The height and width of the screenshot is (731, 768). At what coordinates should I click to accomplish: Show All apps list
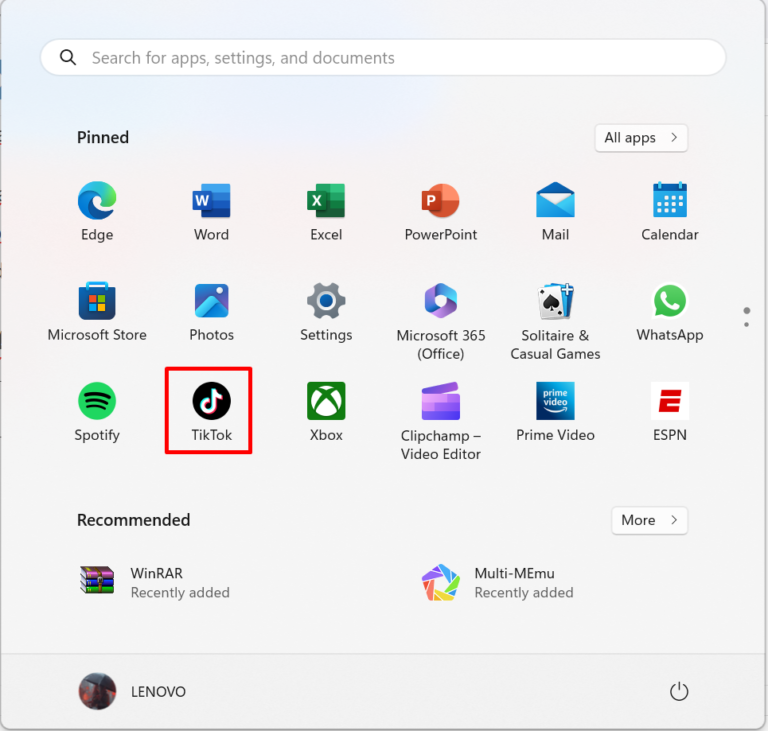[641, 138]
